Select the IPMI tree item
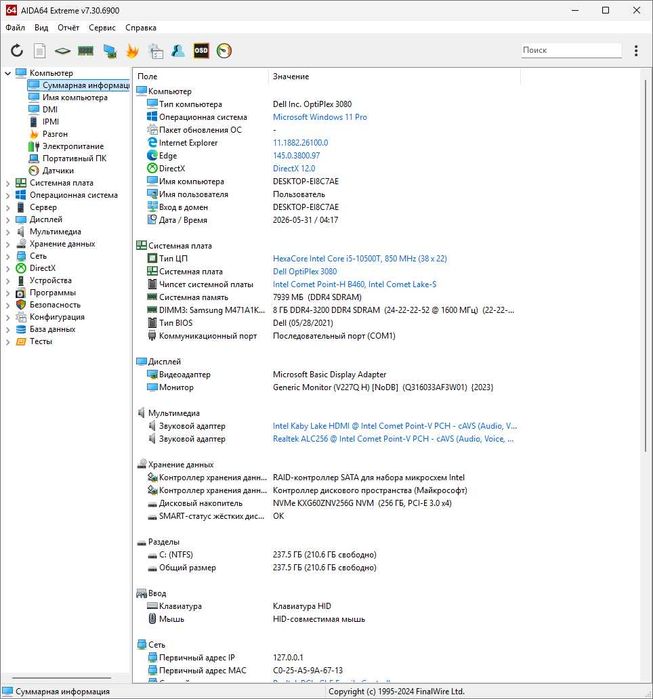The image size is (653, 699). pos(51,122)
